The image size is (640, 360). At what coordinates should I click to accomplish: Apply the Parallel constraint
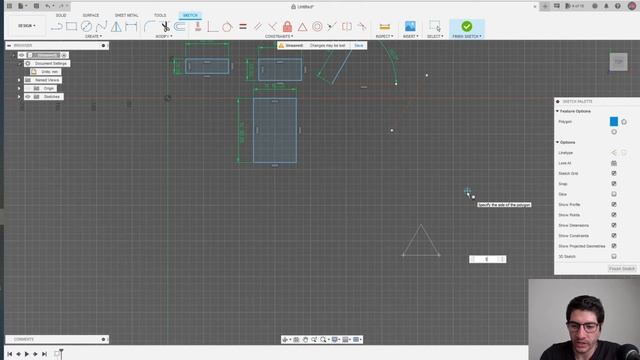(x=258, y=27)
